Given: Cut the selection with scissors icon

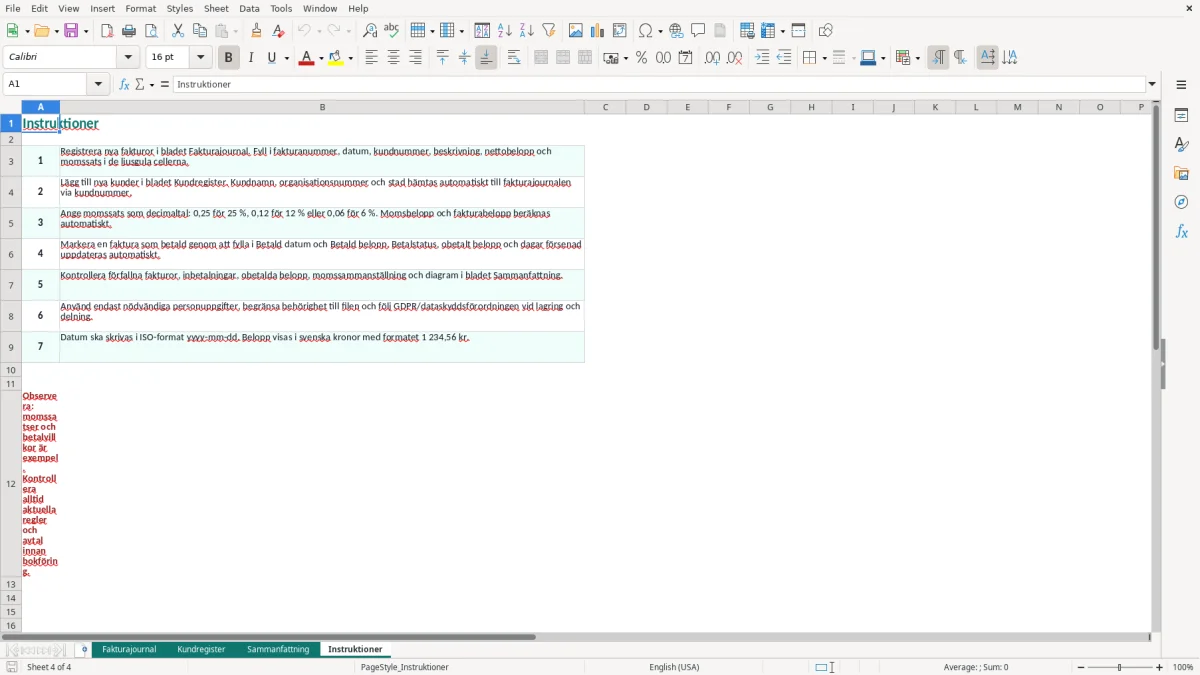Looking at the screenshot, I should 178,31.
